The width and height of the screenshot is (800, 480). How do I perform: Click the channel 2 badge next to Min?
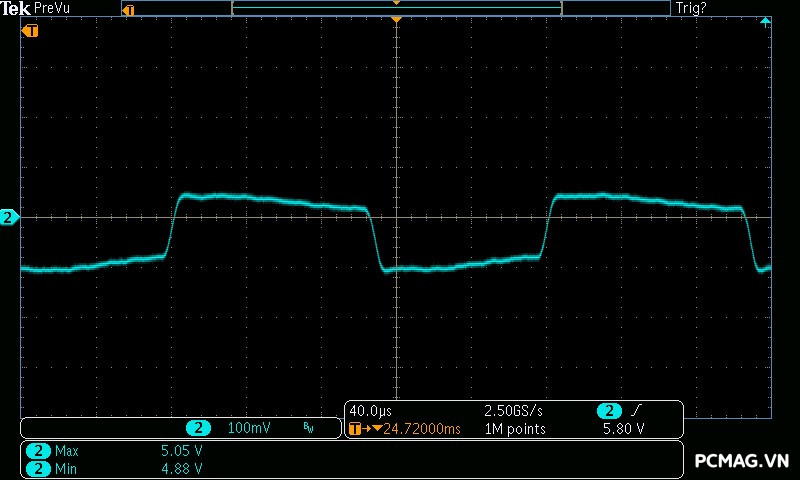(39, 468)
